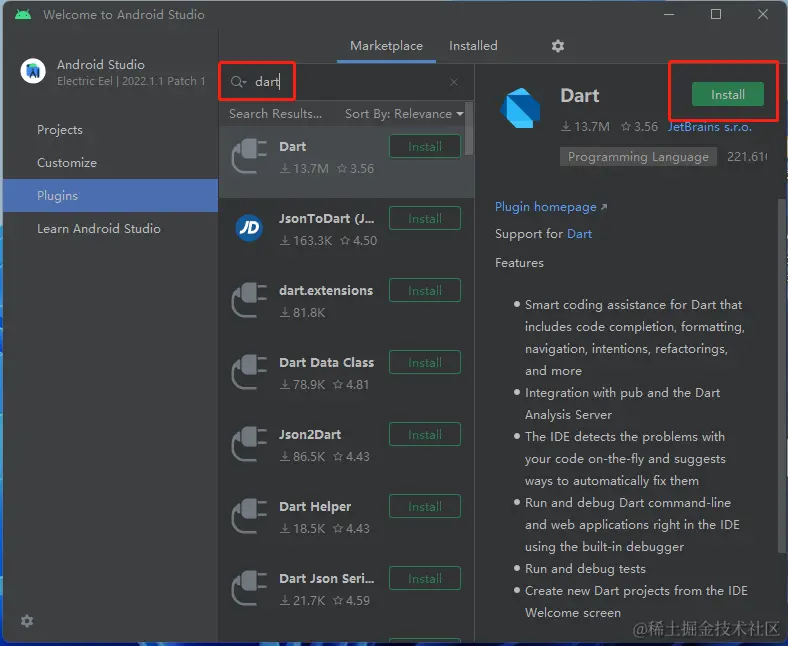Click the Features heading

point(519,263)
